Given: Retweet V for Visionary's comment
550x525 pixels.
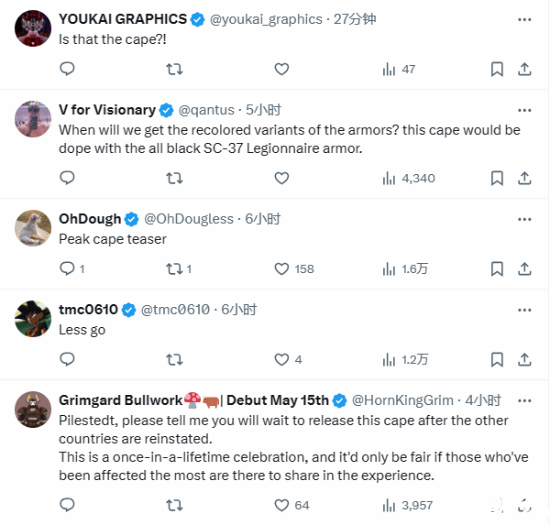Looking at the screenshot, I should (x=174, y=178).
